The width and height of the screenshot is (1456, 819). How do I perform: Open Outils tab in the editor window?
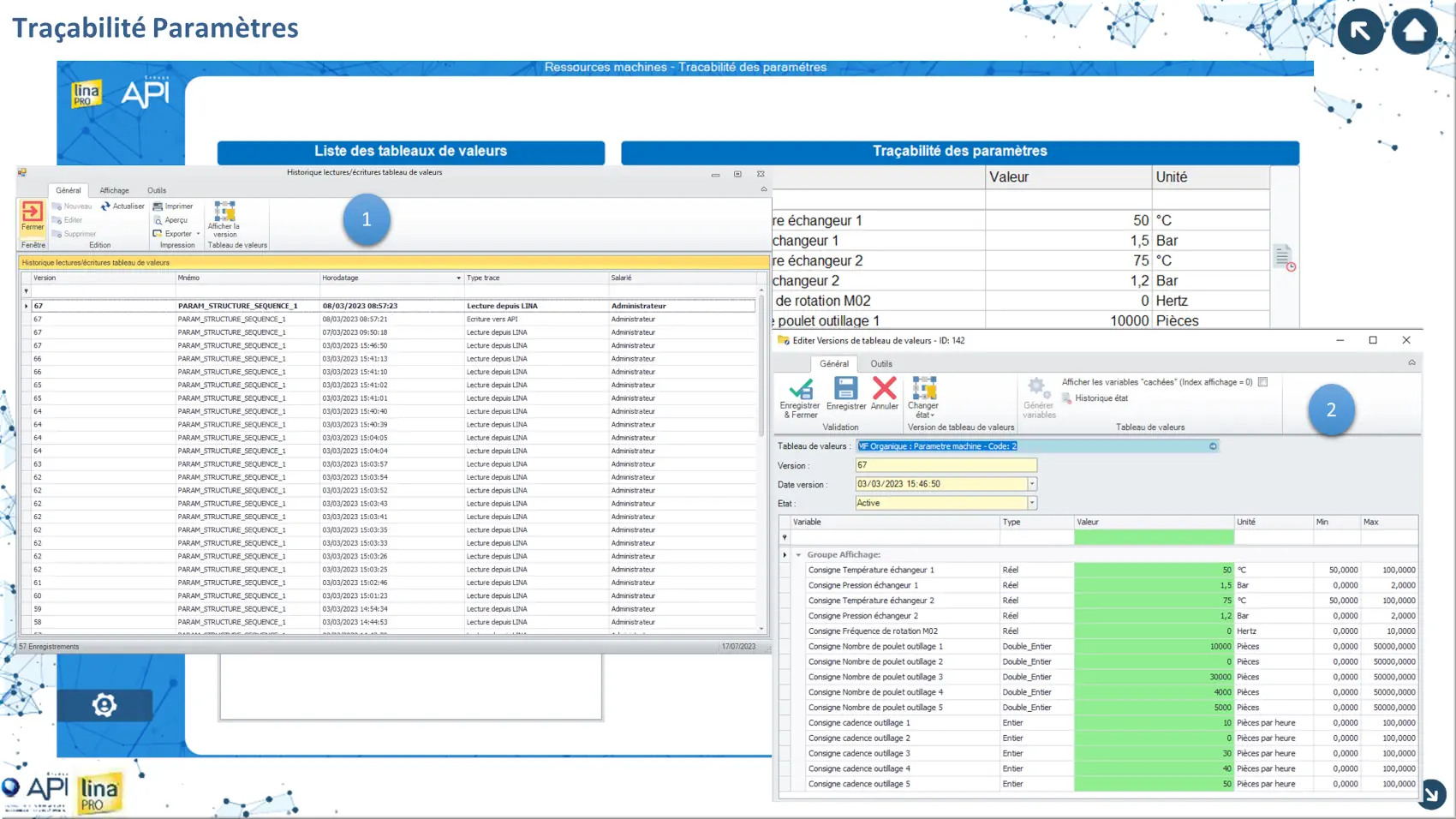pos(881,364)
